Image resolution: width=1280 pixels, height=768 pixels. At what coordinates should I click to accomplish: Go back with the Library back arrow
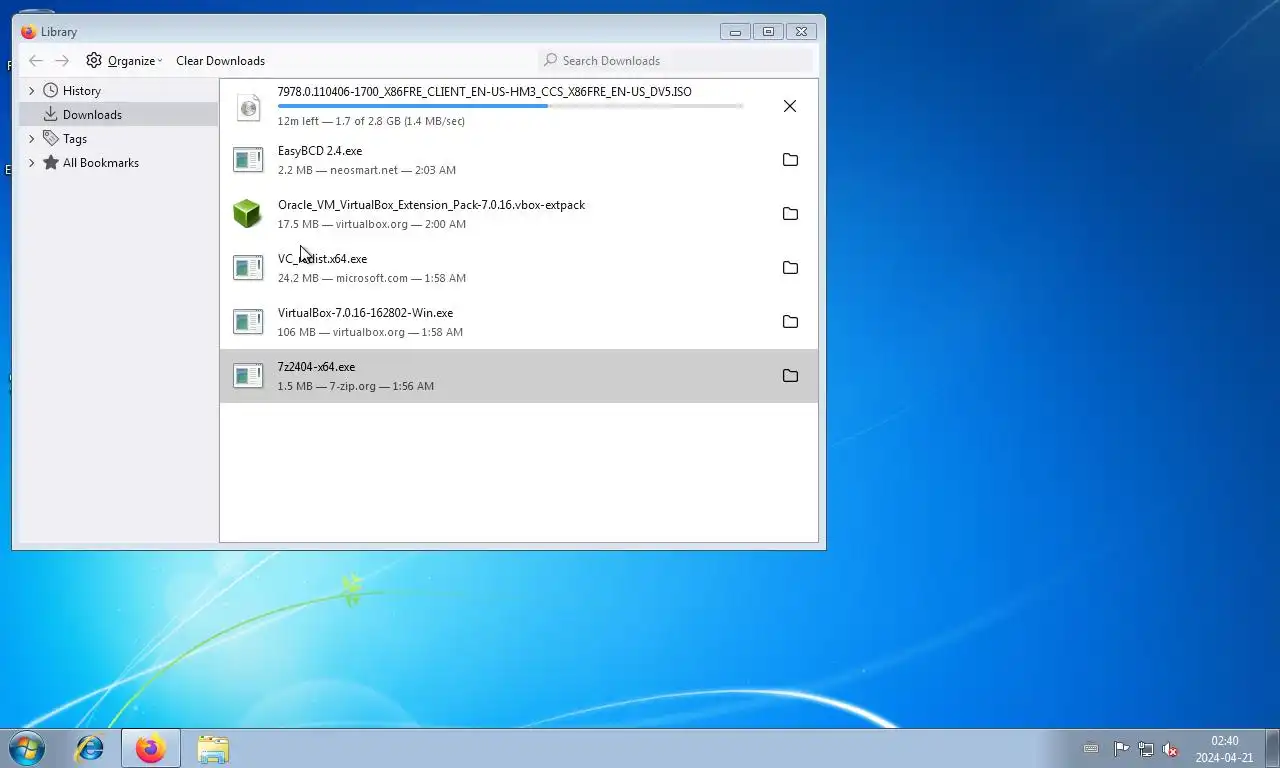(36, 61)
